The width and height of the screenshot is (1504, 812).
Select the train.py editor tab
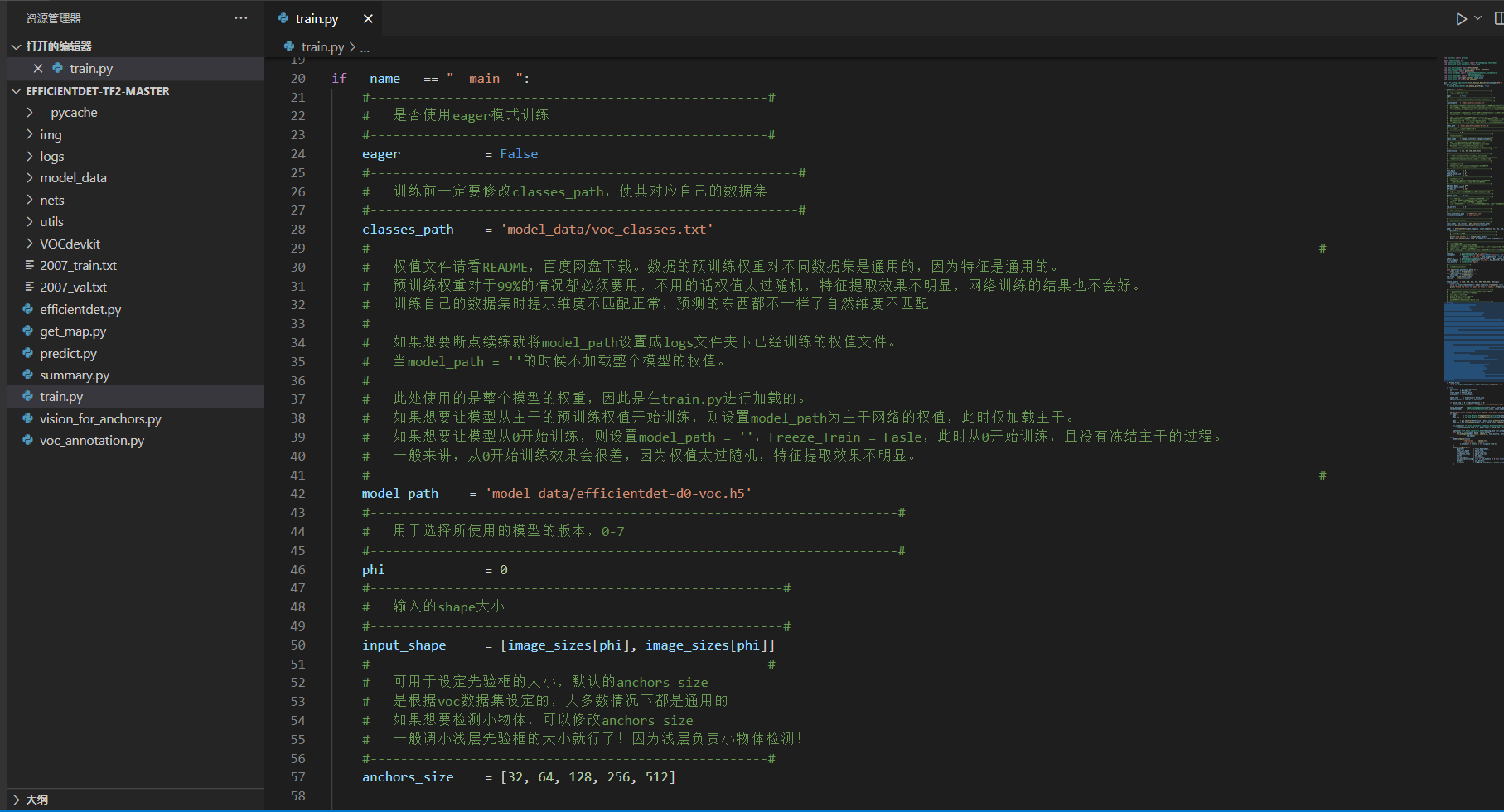(317, 18)
